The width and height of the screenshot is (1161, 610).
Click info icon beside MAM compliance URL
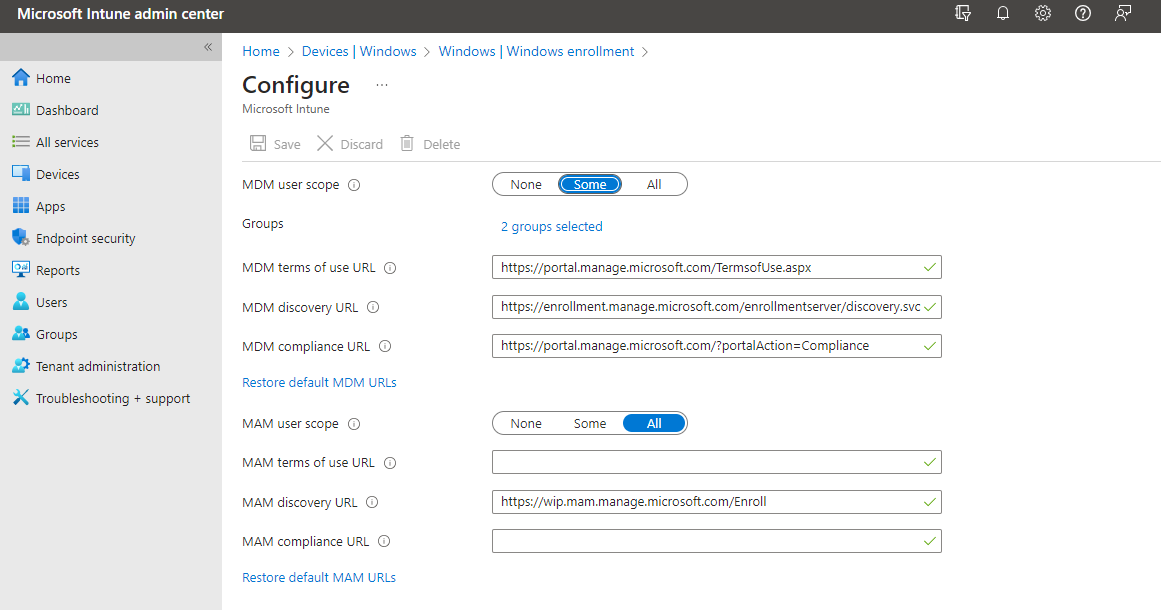pyautogui.click(x=384, y=542)
